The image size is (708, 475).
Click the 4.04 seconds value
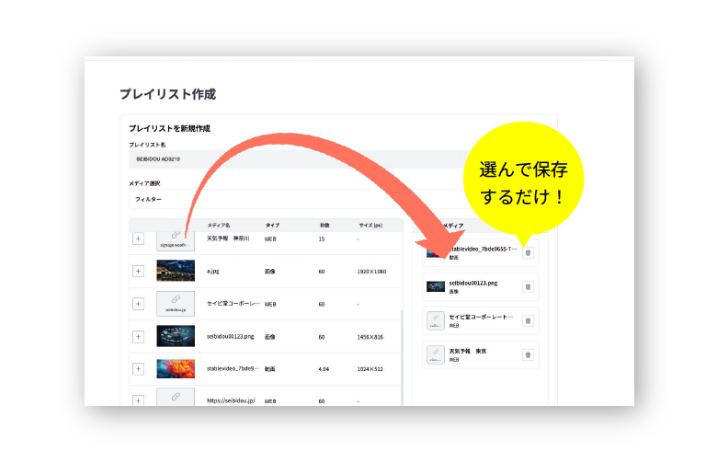tap(324, 369)
